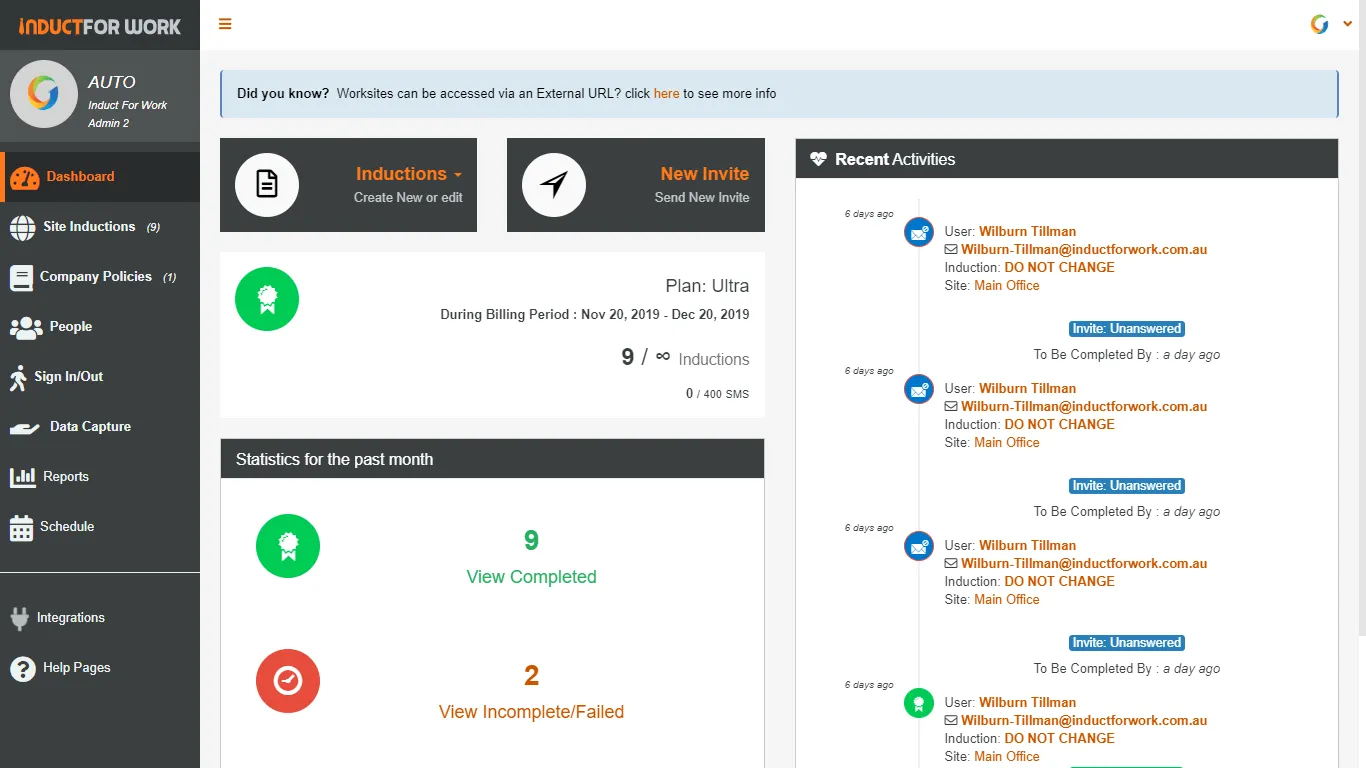This screenshot has height=768, width=1366.
Task: Click the 'Plan: Ultra' text
Action: point(707,286)
